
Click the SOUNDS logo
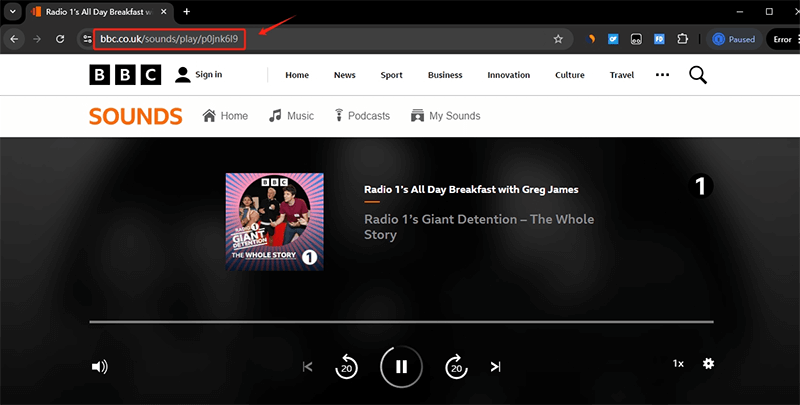pos(135,116)
